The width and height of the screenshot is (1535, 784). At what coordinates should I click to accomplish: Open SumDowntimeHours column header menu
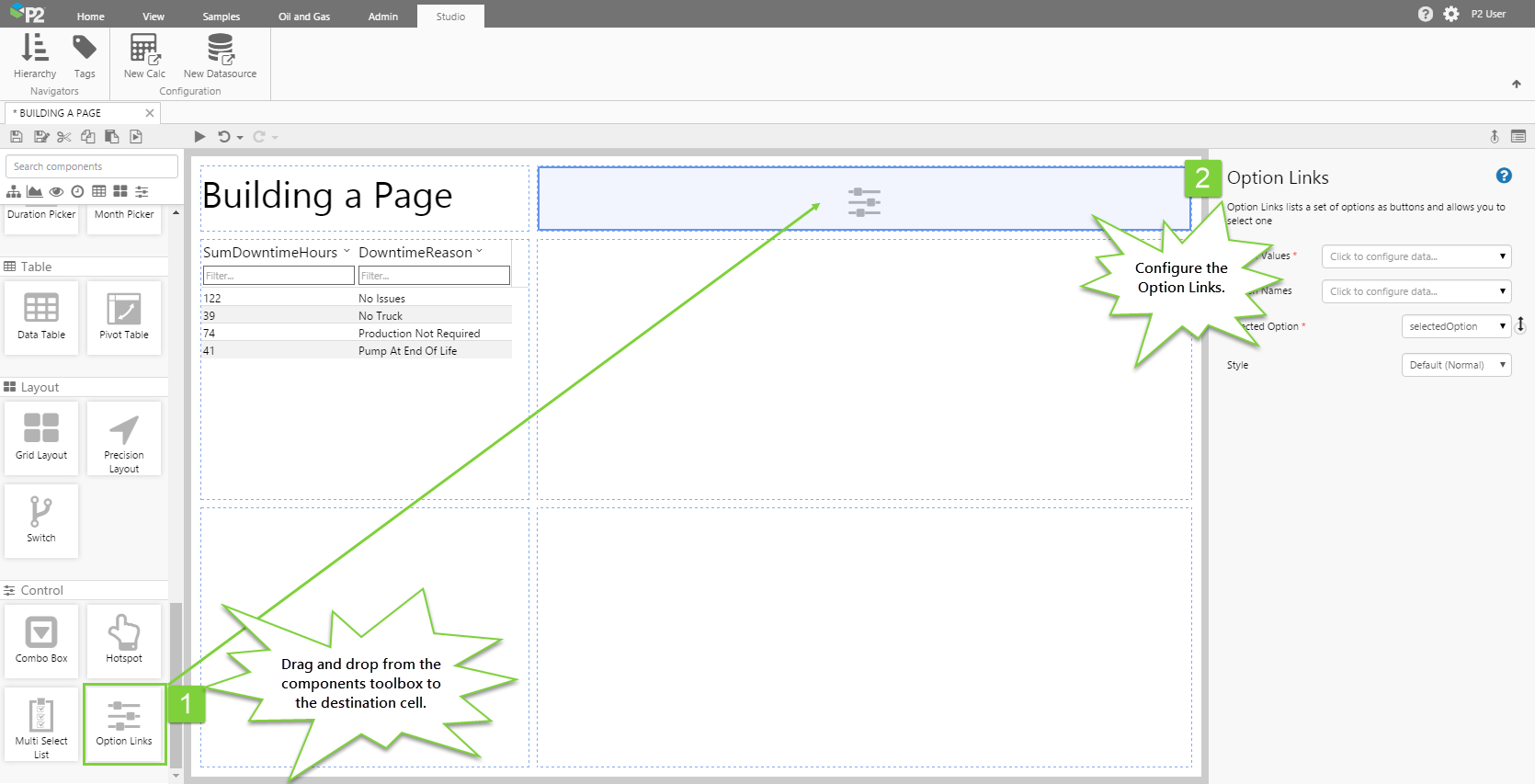[347, 251]
